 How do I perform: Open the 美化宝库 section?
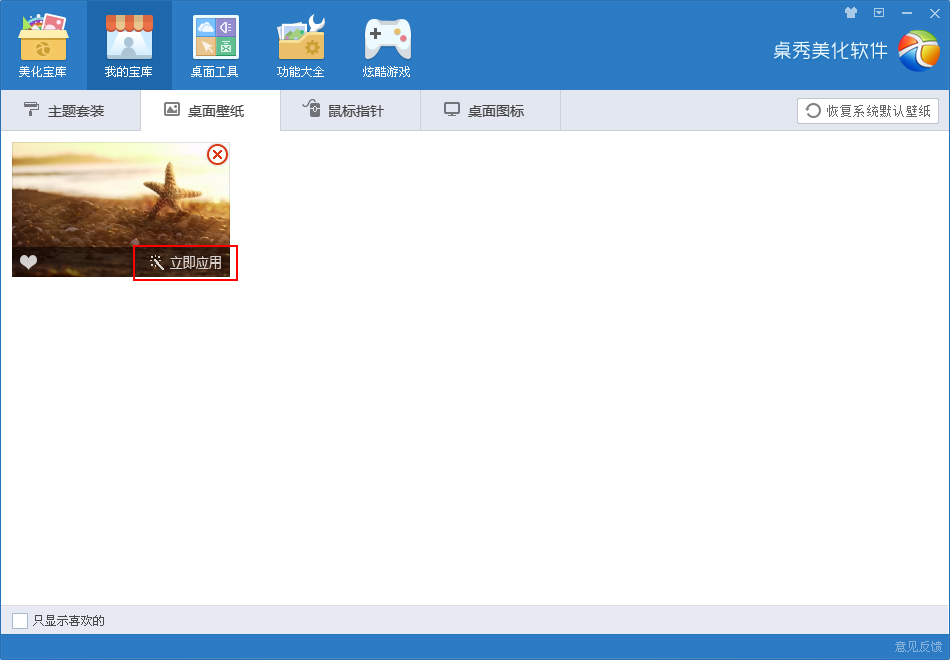(x=43, y=45)
